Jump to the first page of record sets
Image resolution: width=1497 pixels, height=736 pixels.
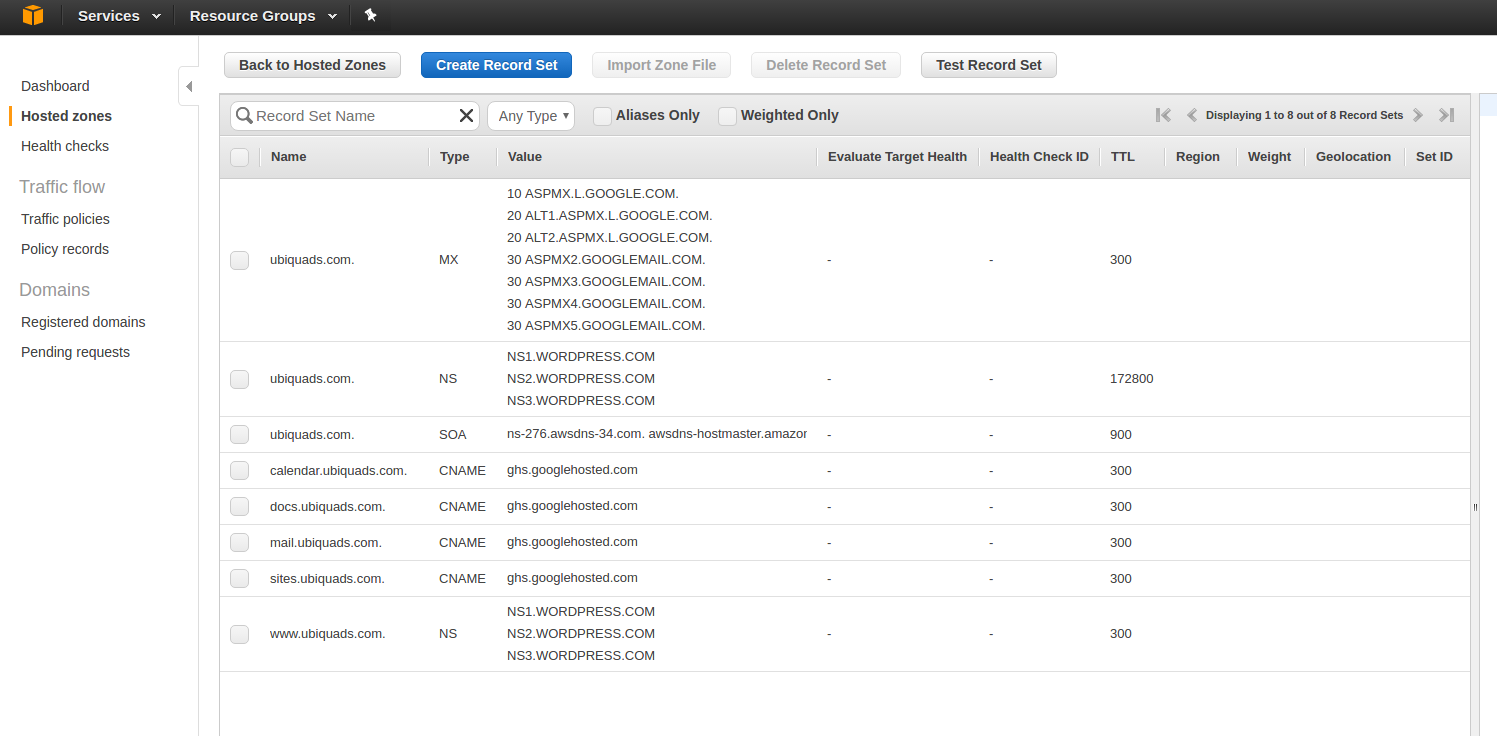click(1163, 115)
